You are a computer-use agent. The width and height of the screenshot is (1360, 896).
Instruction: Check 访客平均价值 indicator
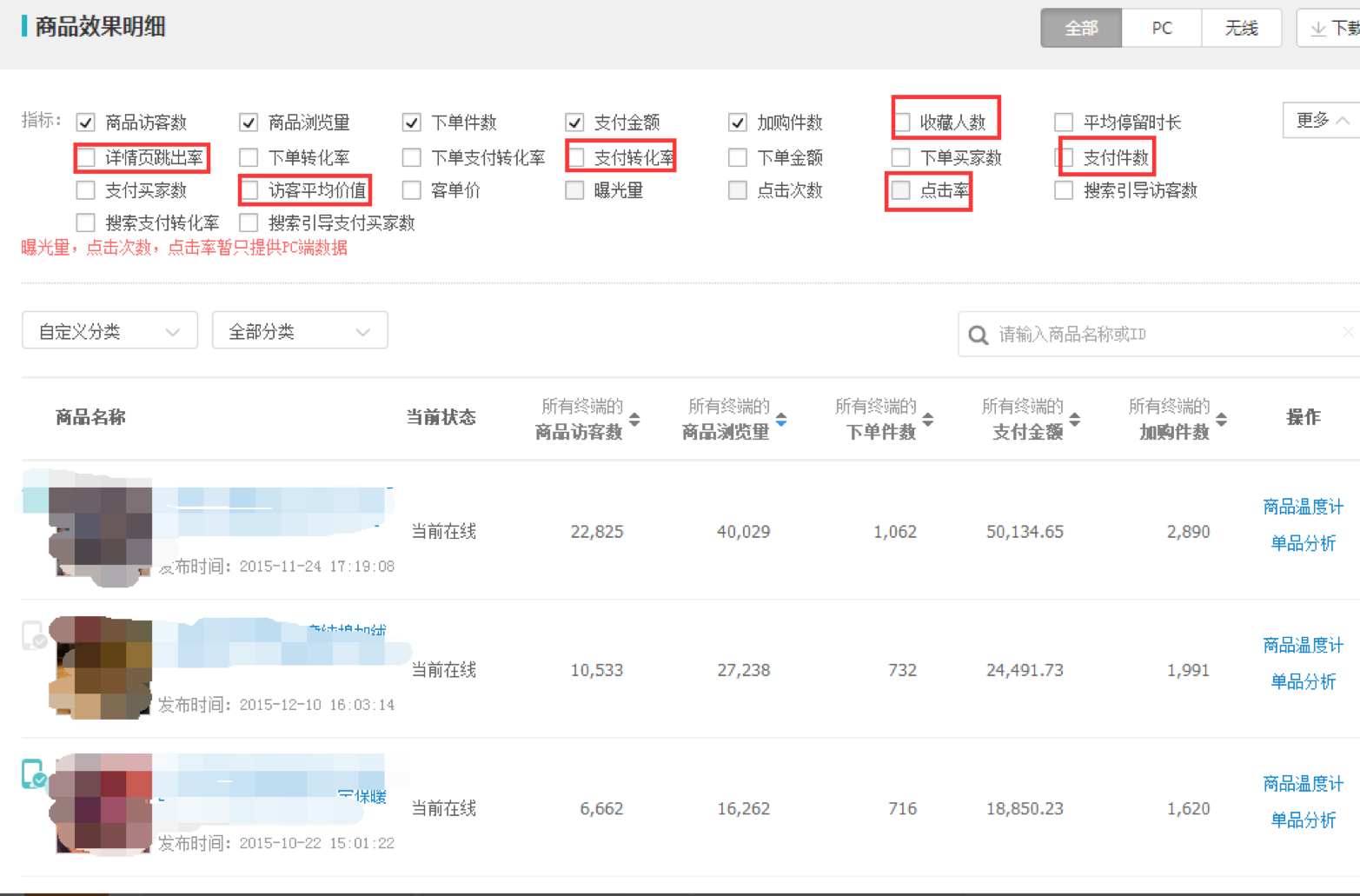coord(249,190)
